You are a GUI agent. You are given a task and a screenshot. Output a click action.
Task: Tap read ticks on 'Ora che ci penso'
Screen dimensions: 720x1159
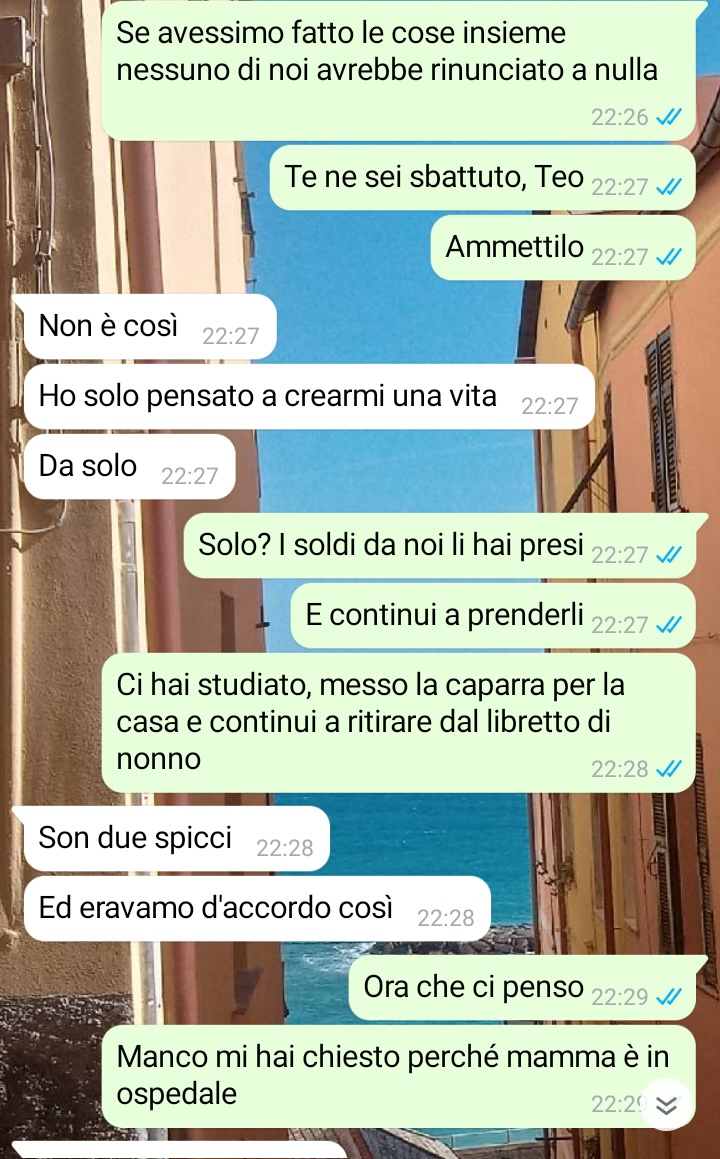point(669,996)
